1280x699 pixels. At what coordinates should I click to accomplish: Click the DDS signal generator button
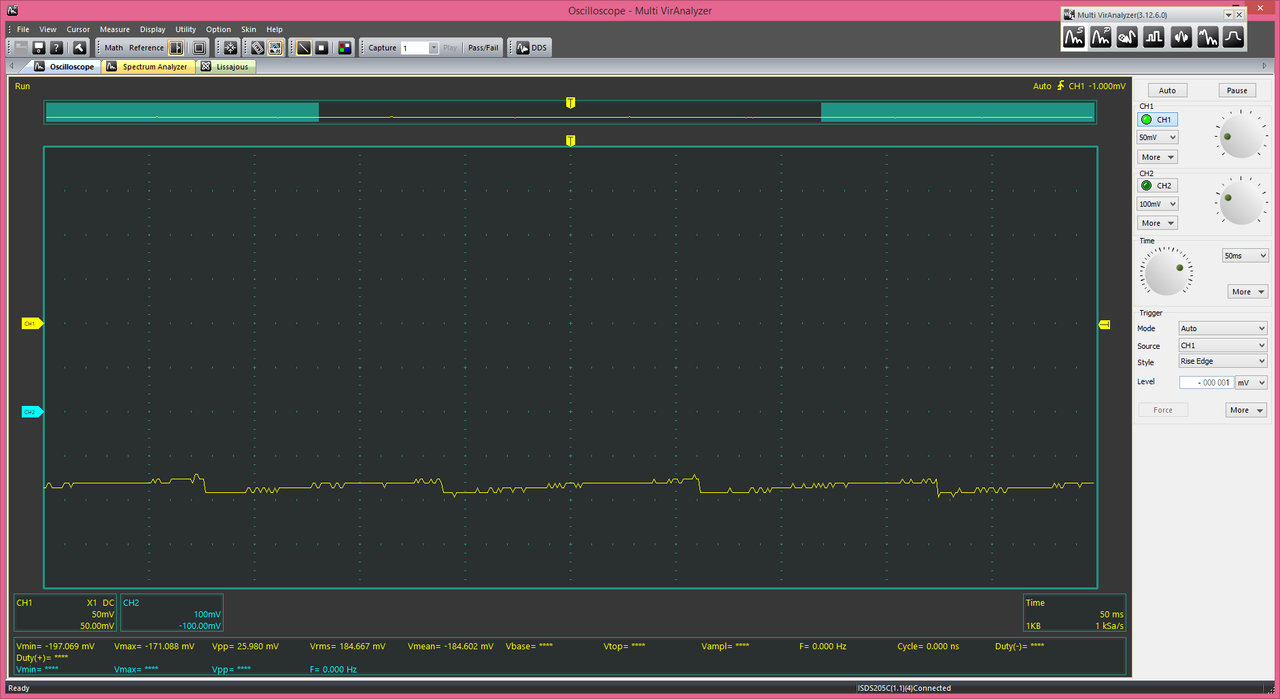tap(532, 47)
